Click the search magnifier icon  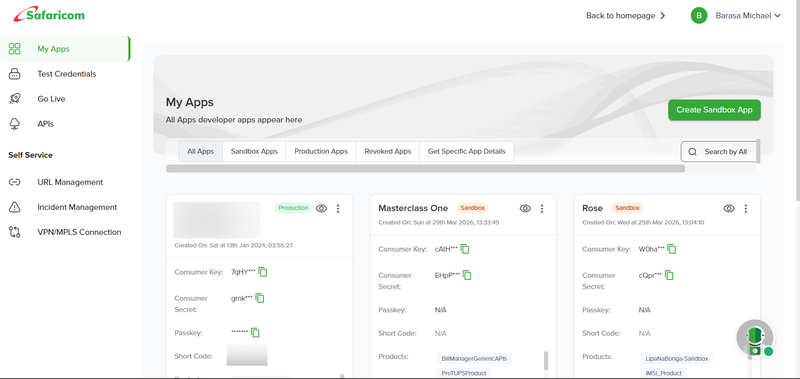tap(692, 151)
